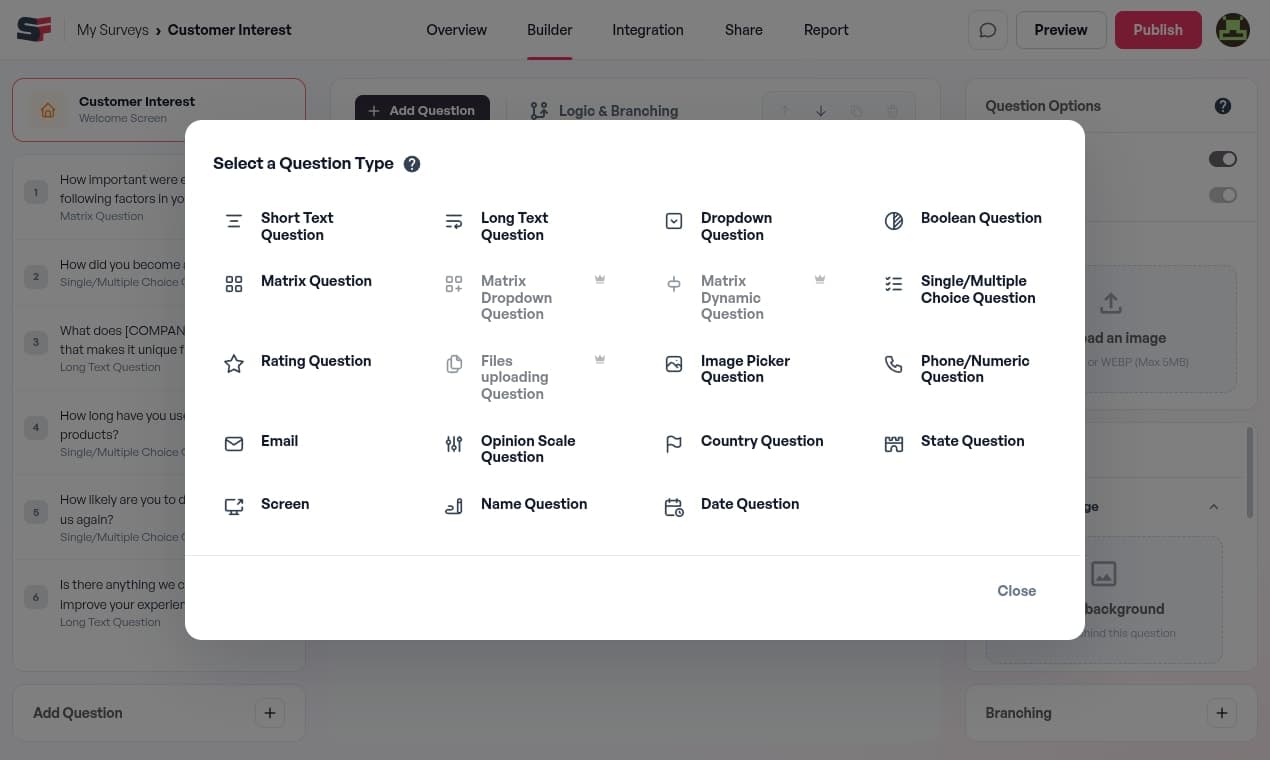Choose the Rating Question star icon
The image size is (1270, 760).
(x=234, y=364)
